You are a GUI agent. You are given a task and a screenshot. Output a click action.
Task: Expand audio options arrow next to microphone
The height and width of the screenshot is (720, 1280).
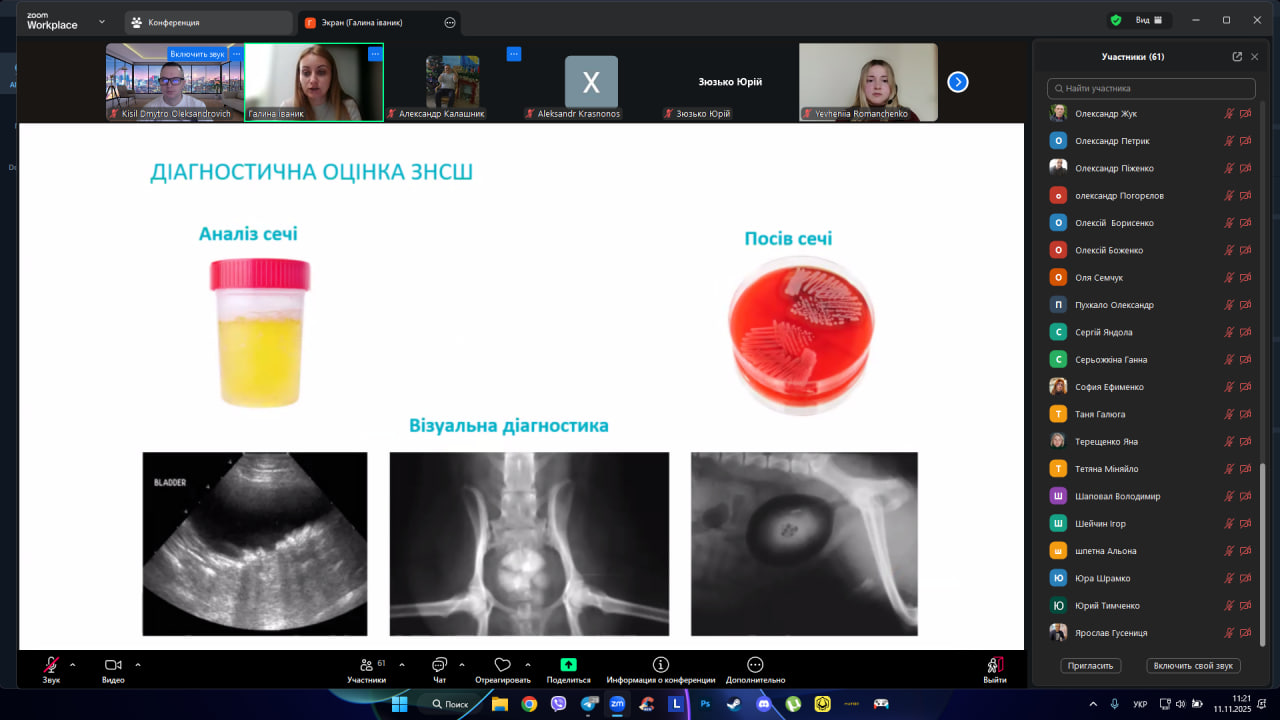click(72, 664)
